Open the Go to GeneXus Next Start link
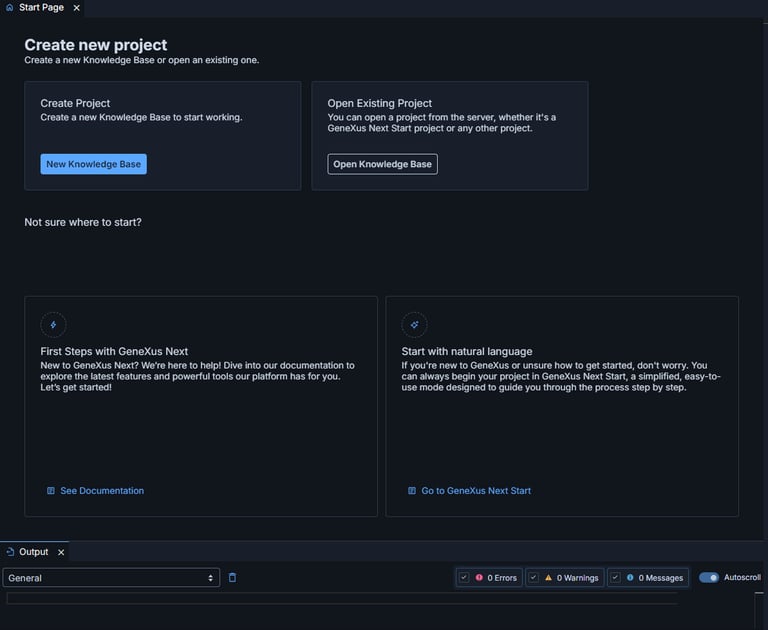 (x=469, y=490)
